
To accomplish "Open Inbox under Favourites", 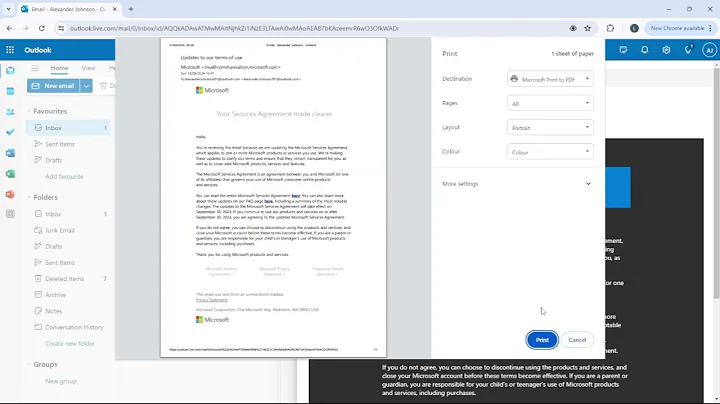I will pos(68,128).
